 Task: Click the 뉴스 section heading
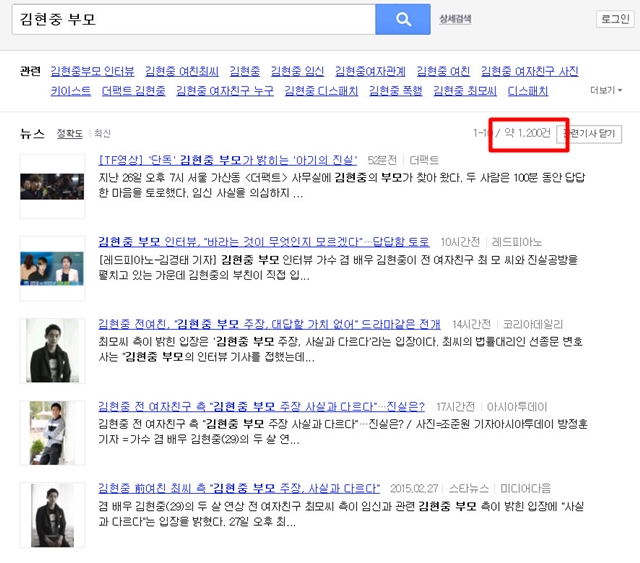(x=32, y=134)
